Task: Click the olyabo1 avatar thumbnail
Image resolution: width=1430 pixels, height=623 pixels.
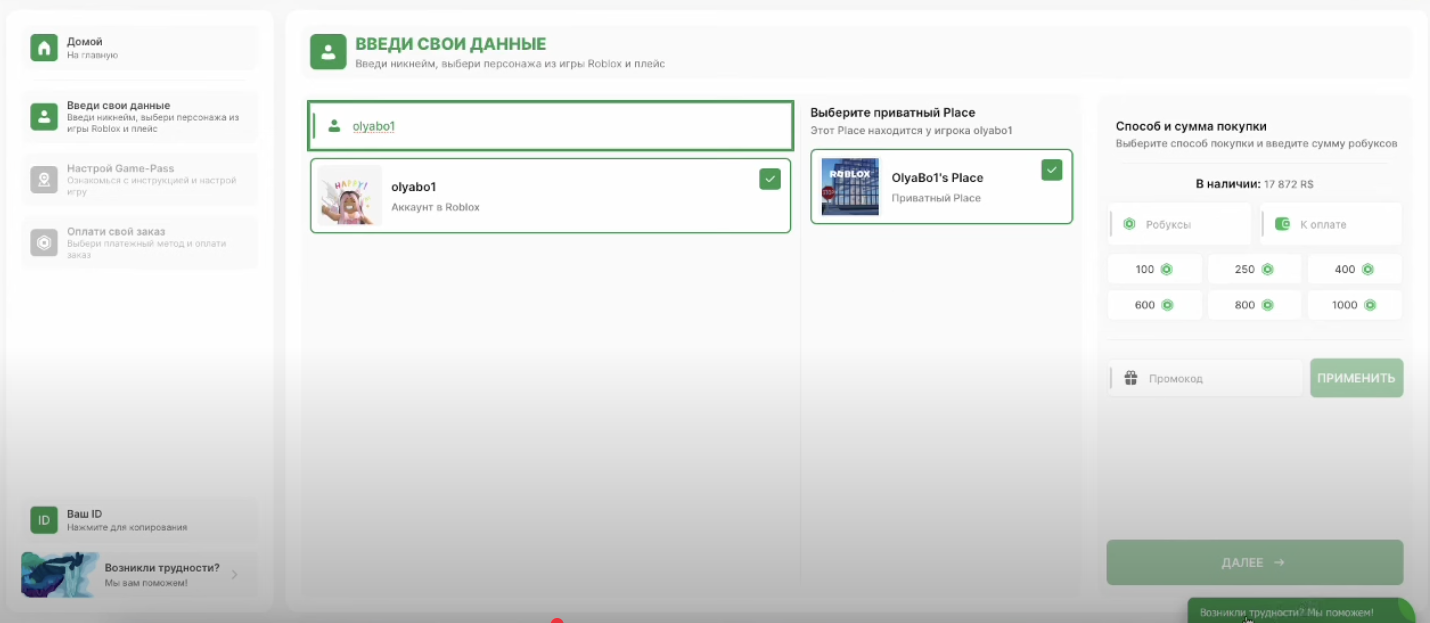Action: tap(350, 195)
